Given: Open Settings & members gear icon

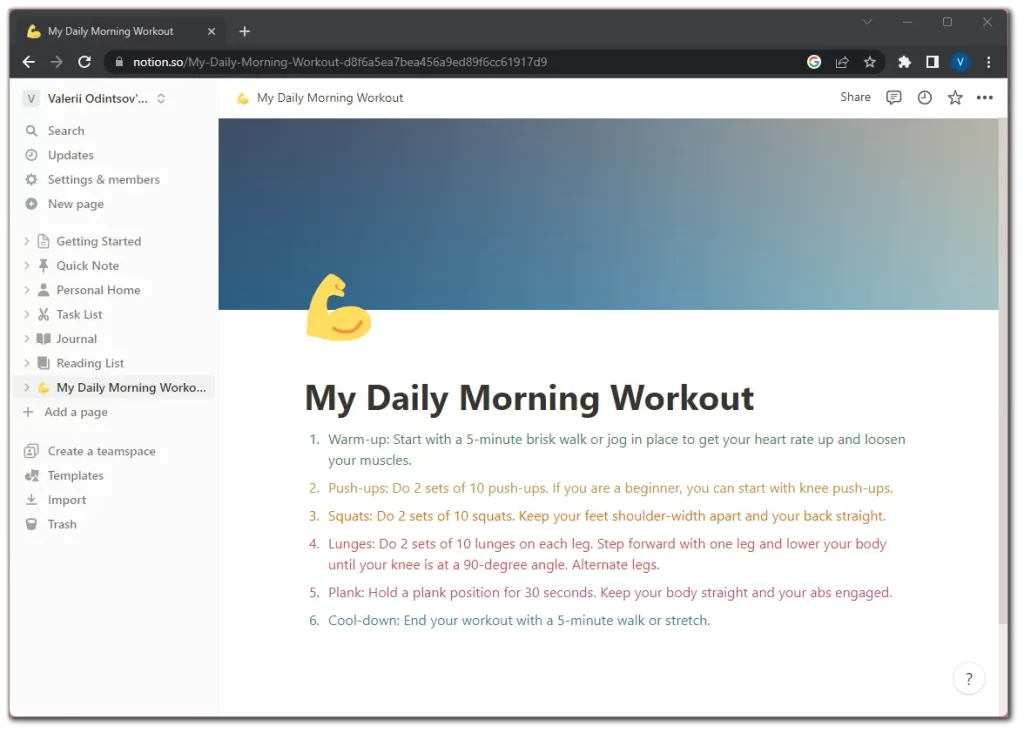Looking at the screenshot, I should pos(31,179).
